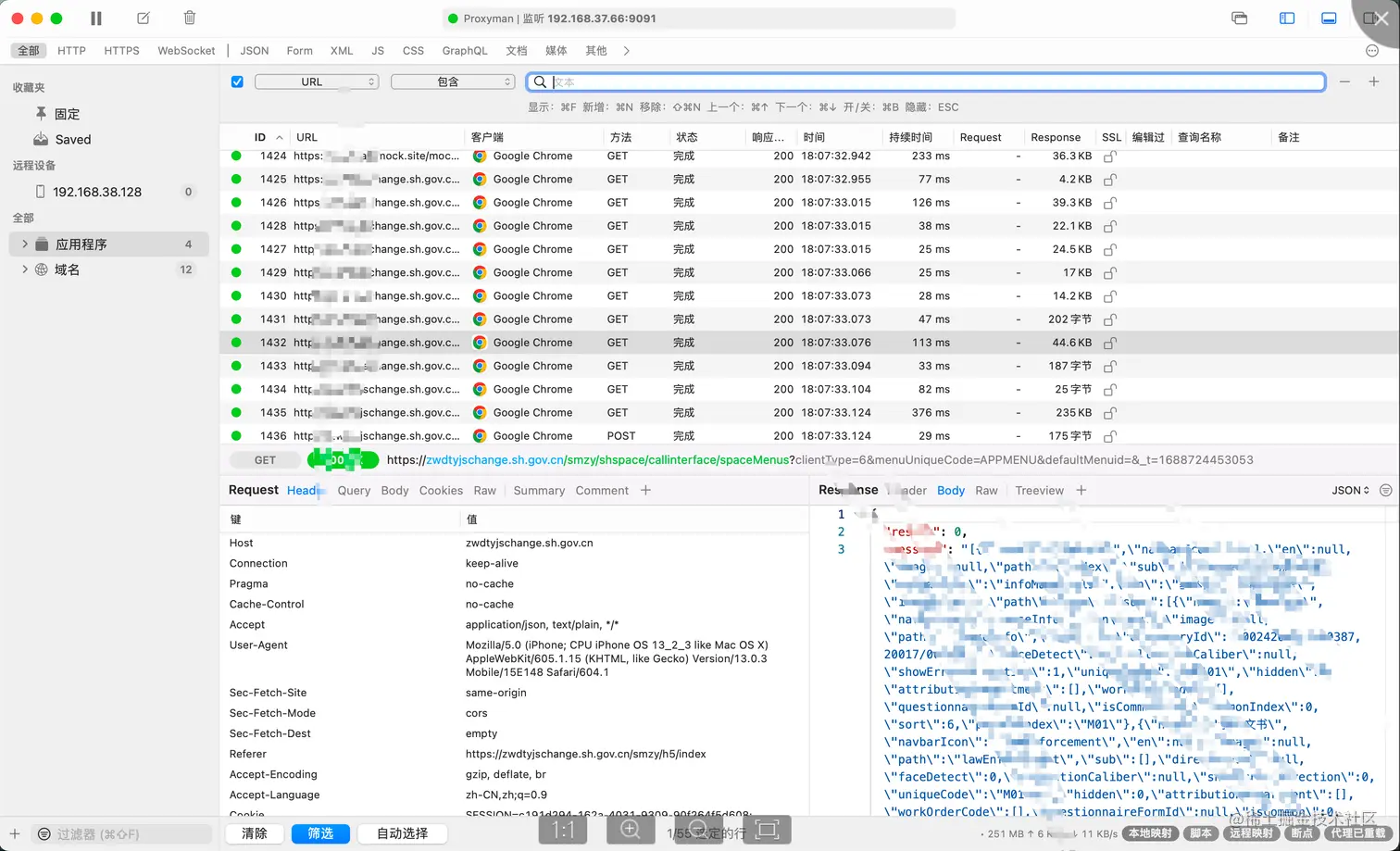Image resolution: width=1400 pixels, height=851 pixels.
Task: Switch to the Request Query tab
Action: pyautogui.click(x=354, y=491)
